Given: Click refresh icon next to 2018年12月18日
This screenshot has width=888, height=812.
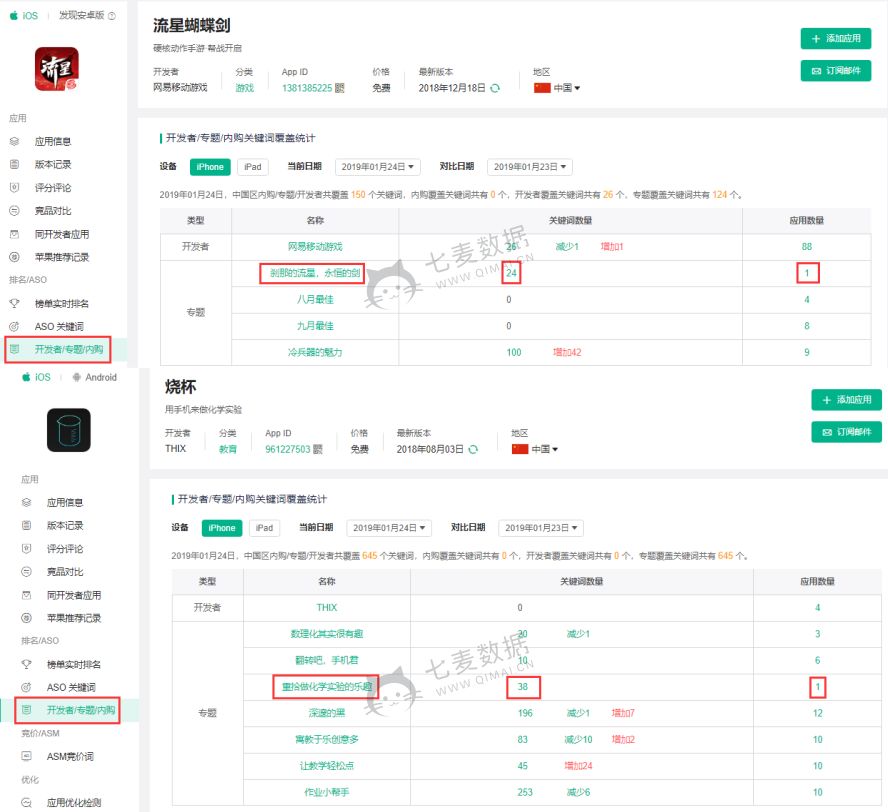Looking at the screenshot, I should click(x=495, y=88).
